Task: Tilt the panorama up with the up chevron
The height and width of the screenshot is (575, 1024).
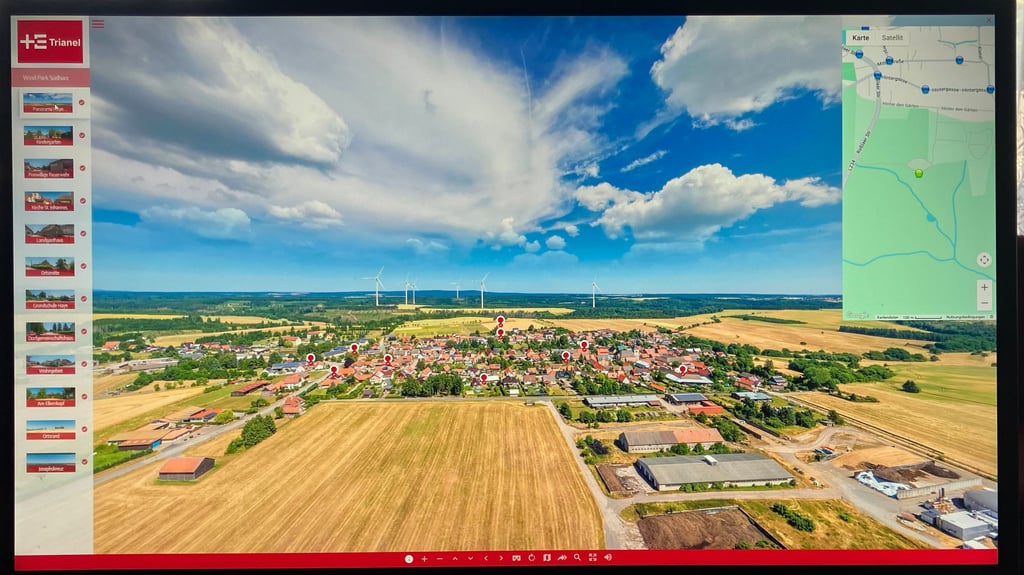Action: (x=455, y=559)
